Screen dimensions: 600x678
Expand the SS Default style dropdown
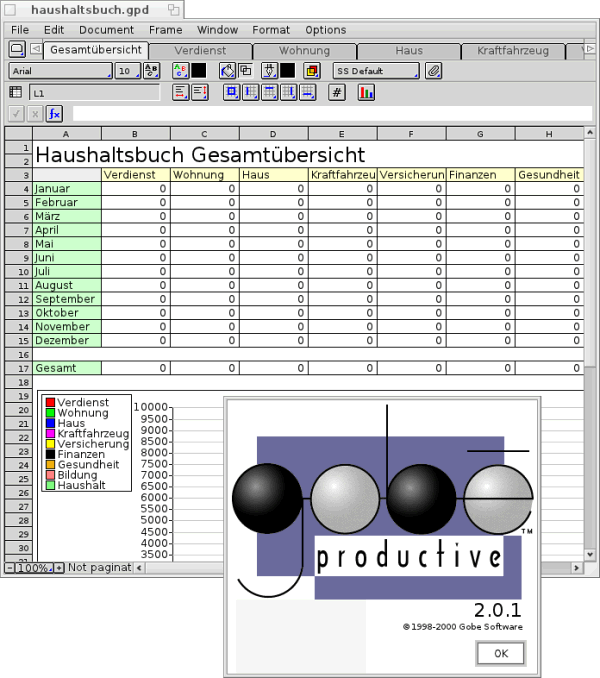tap(376, 71)
